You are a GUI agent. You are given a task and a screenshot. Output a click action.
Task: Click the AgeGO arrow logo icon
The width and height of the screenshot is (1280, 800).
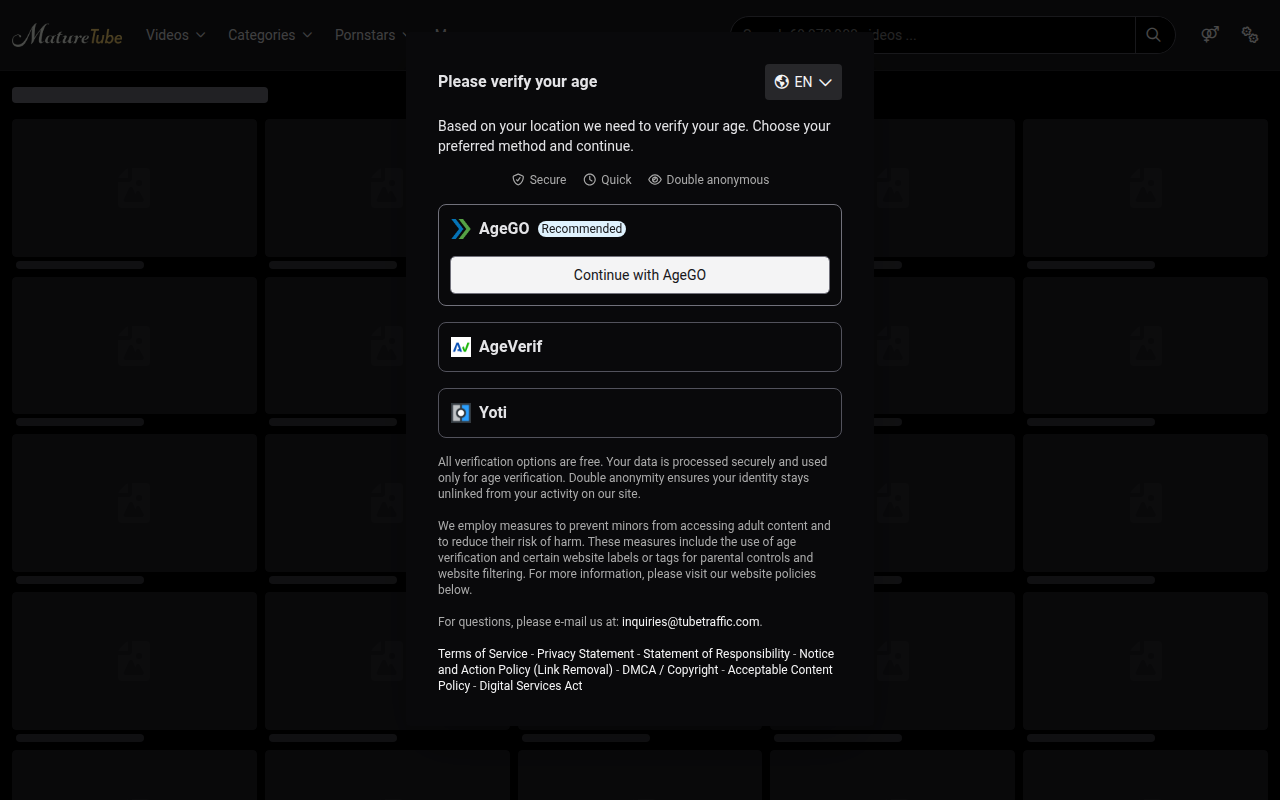(x=461, y=229)
